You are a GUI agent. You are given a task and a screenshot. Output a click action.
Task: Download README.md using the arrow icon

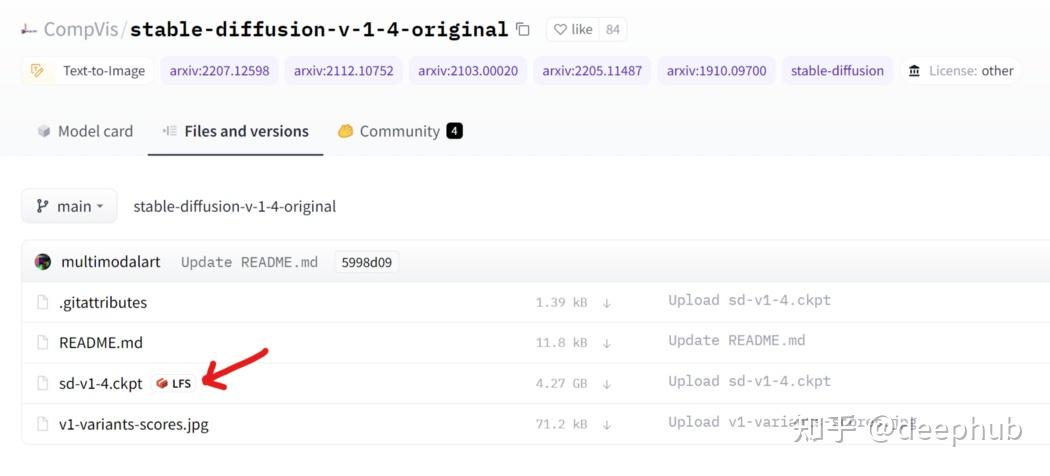(606, 342)
